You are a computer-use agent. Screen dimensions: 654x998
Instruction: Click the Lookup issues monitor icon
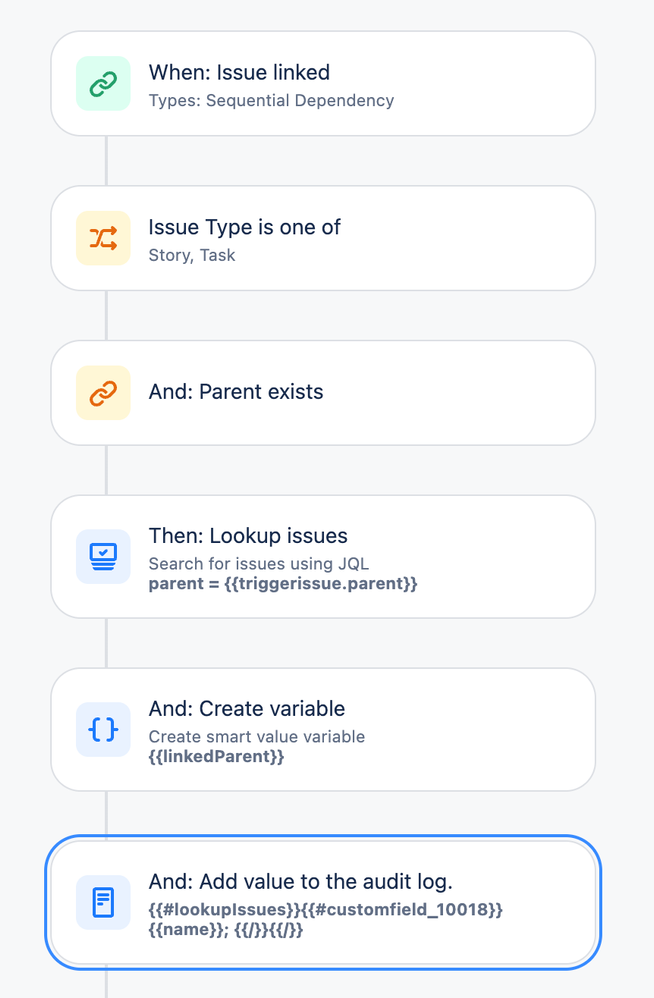103,556
